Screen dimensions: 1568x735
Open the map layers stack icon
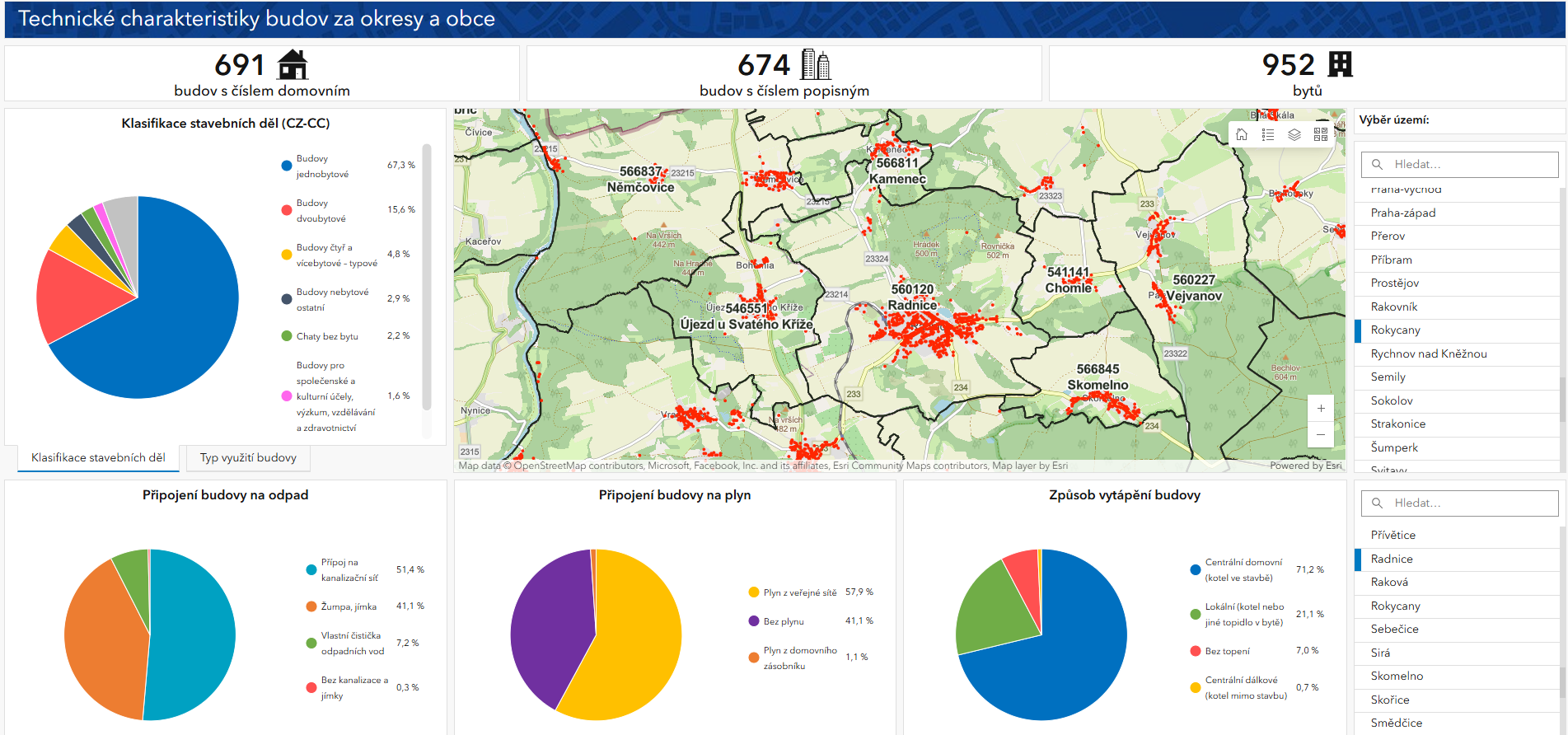click(1294, 134)
